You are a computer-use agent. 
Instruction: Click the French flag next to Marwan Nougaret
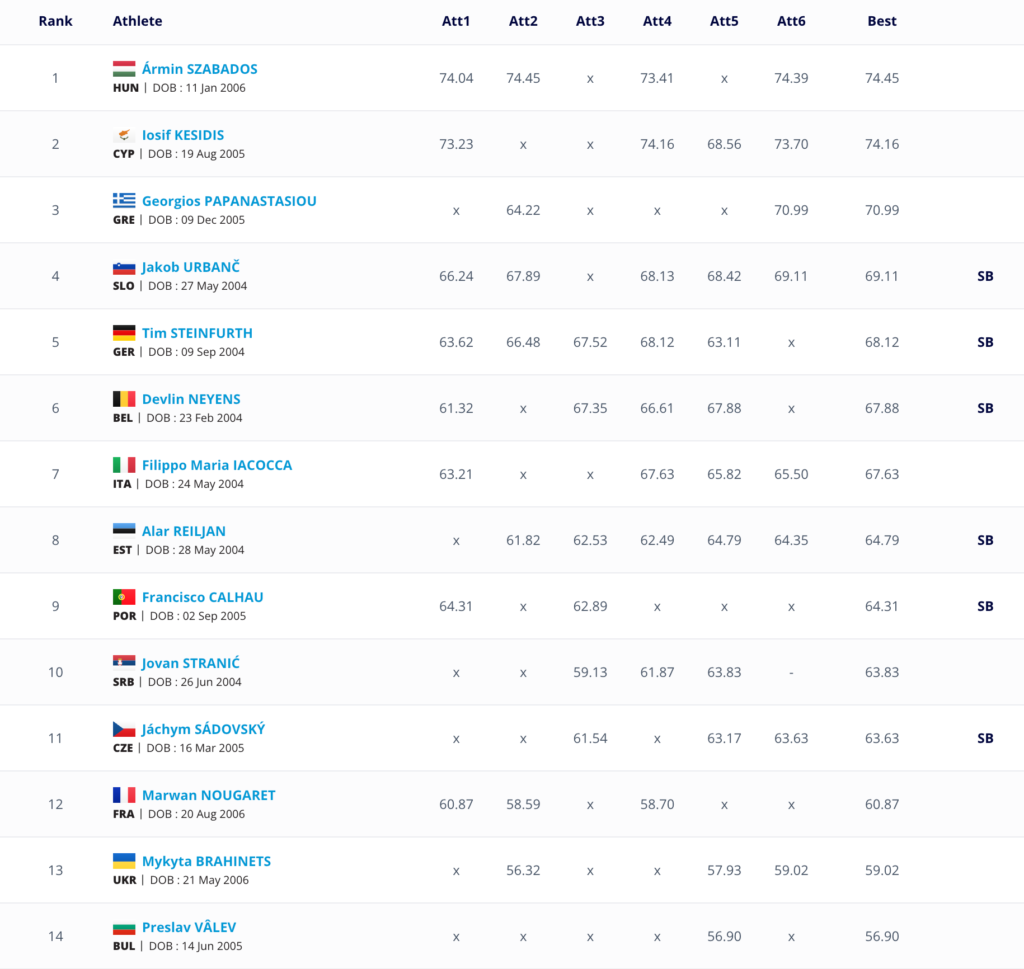124,795
